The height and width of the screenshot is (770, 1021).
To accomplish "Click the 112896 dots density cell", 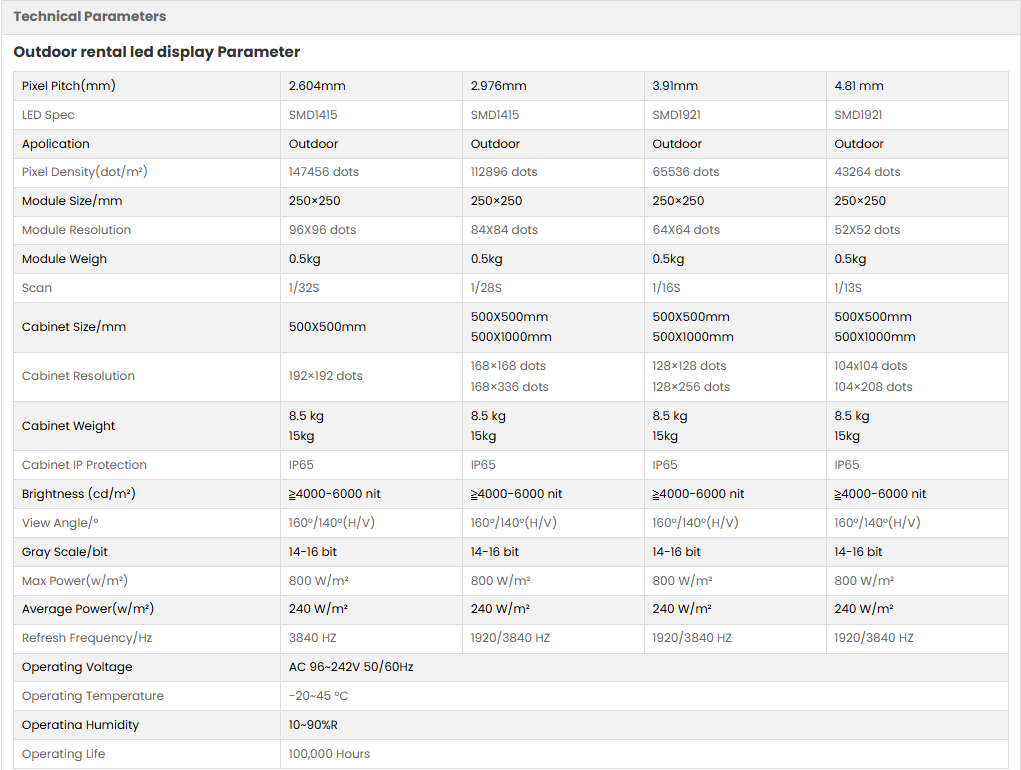I will pyautogui.click(x=504, y=172).
